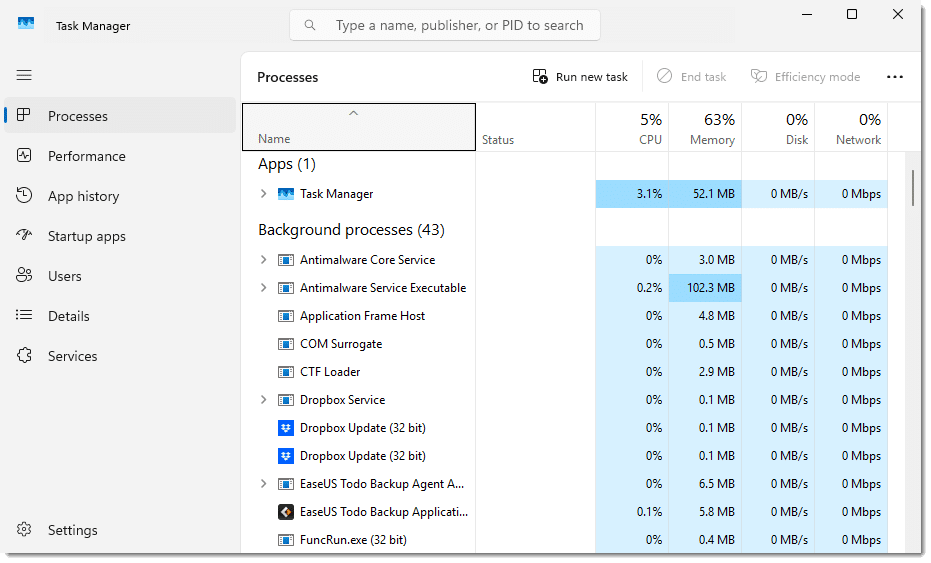Expand the Dropbox Service process group

[x=264, y=400]
